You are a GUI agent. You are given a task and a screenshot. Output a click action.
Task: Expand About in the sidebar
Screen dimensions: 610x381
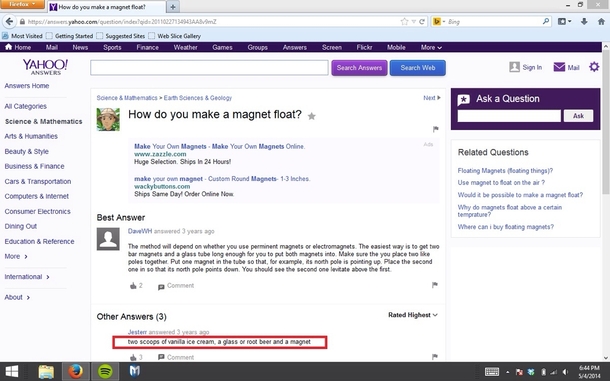(17, 297)
